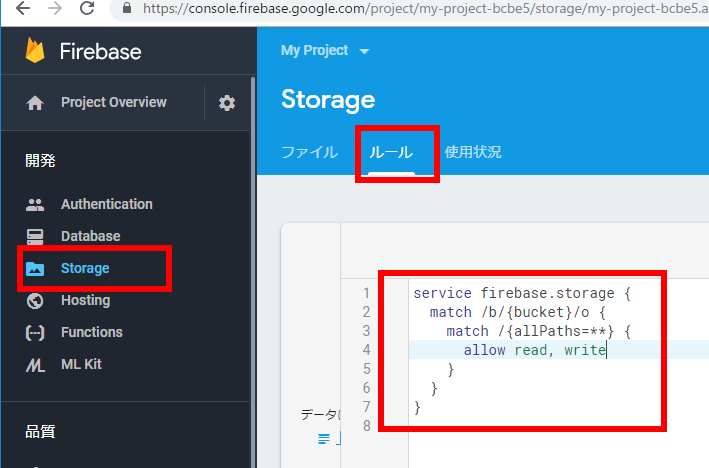
Task: Open the My Project dropdown
Action: pos(325,50)
